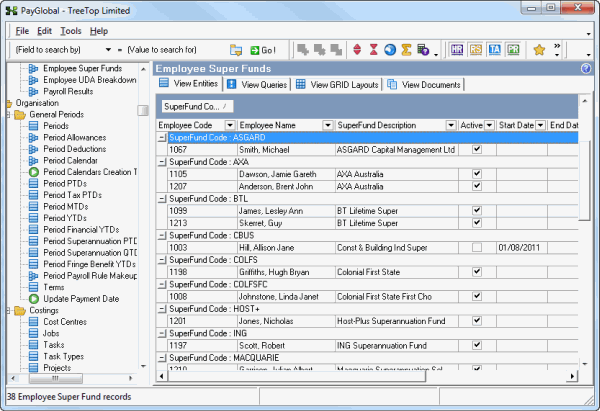Screen dimensions: 600x411
Task: Click the PR module toolbar icon
Action: click(513, 49)
